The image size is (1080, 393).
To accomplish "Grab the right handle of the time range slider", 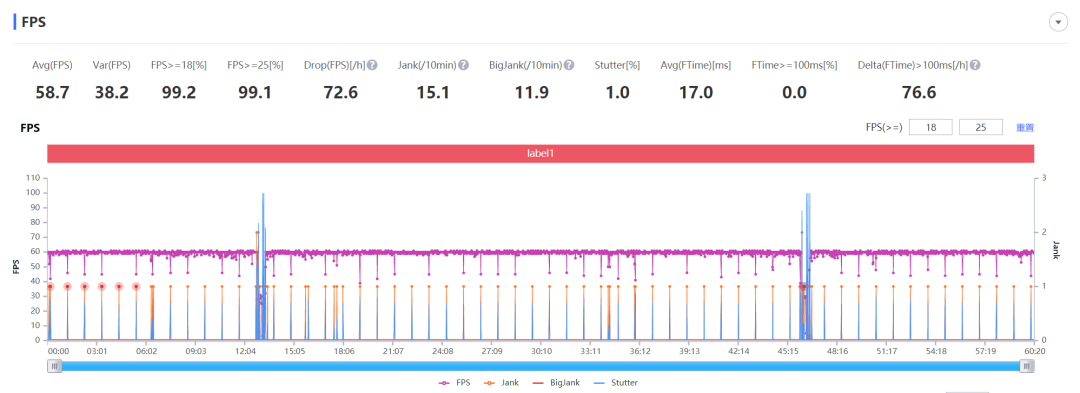I will pyautogui.click(x=1027, y=367).
